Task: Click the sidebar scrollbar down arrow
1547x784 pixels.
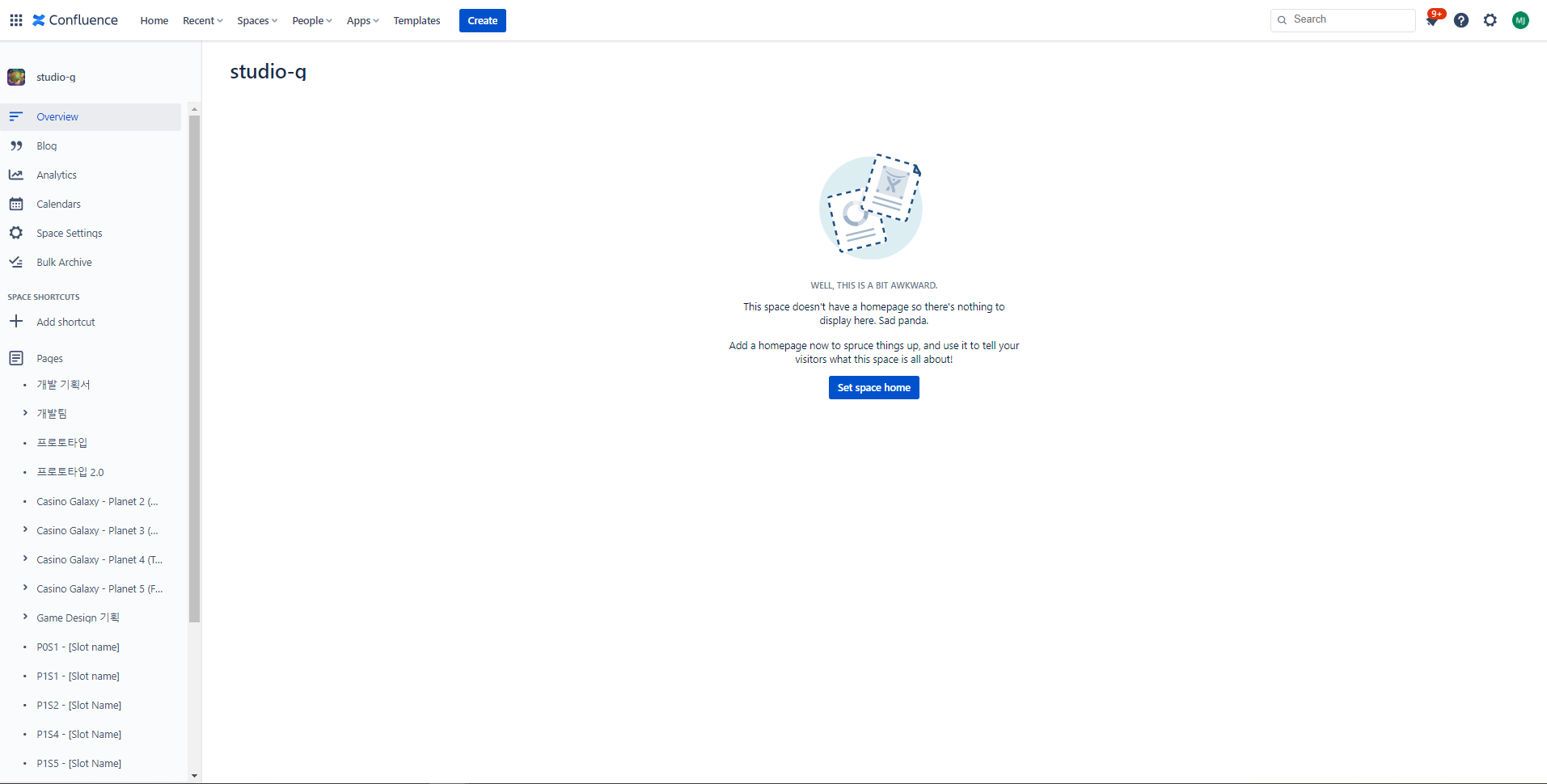Action: (194, 776)
